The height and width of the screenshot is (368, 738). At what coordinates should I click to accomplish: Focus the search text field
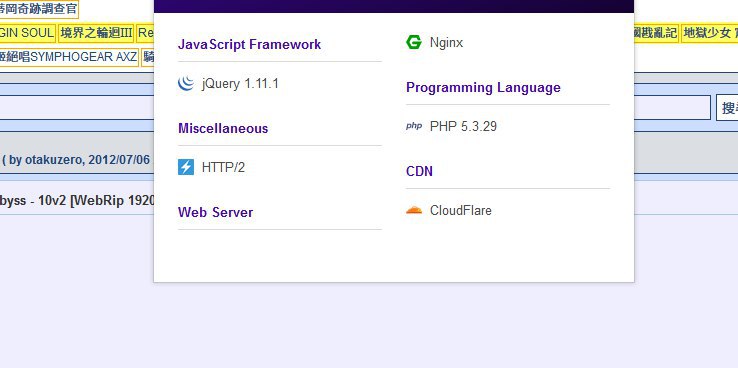click(x=672, y=108)
